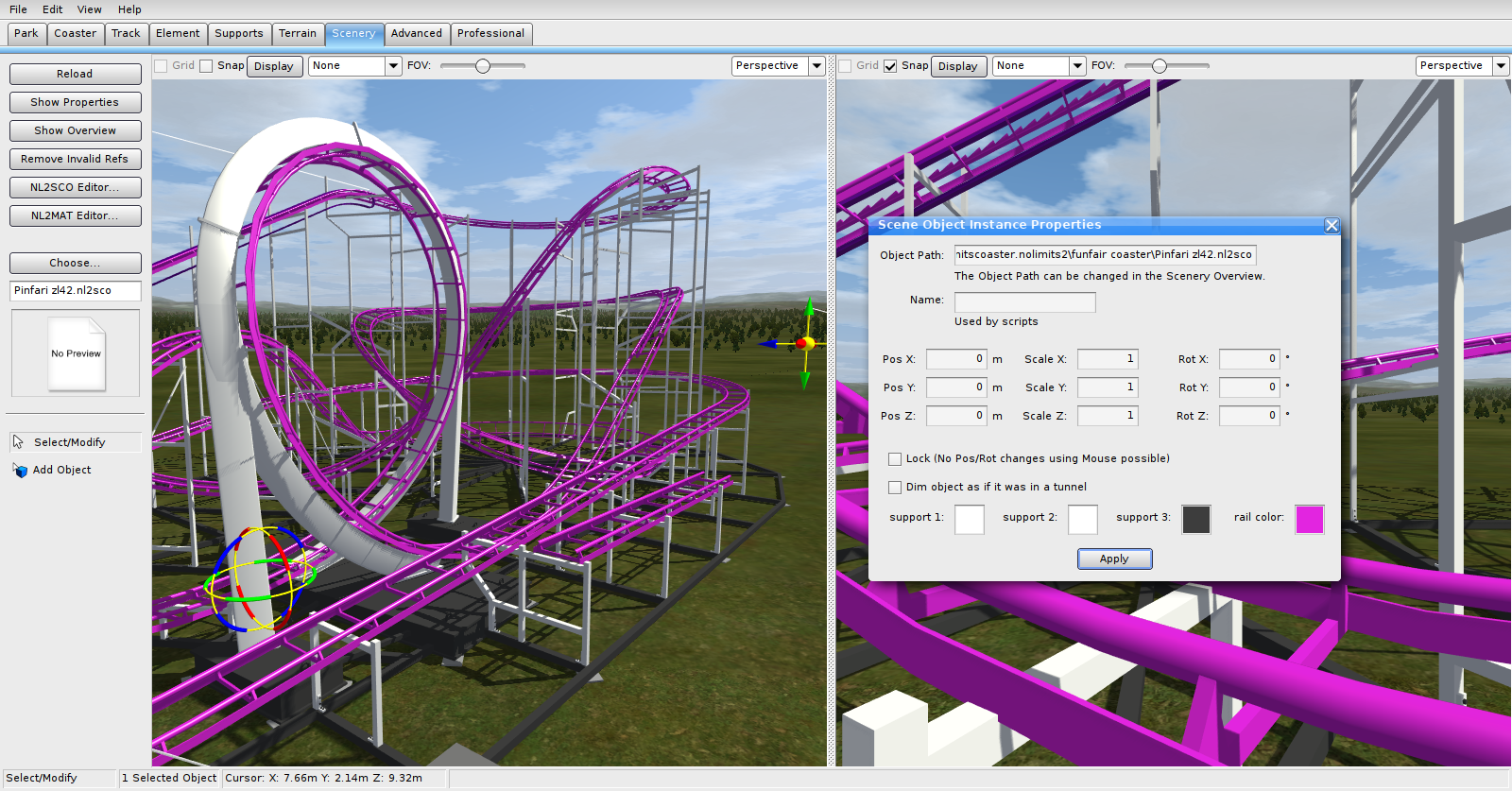Click the rotation gizmo in left viewport

[257, 578]
